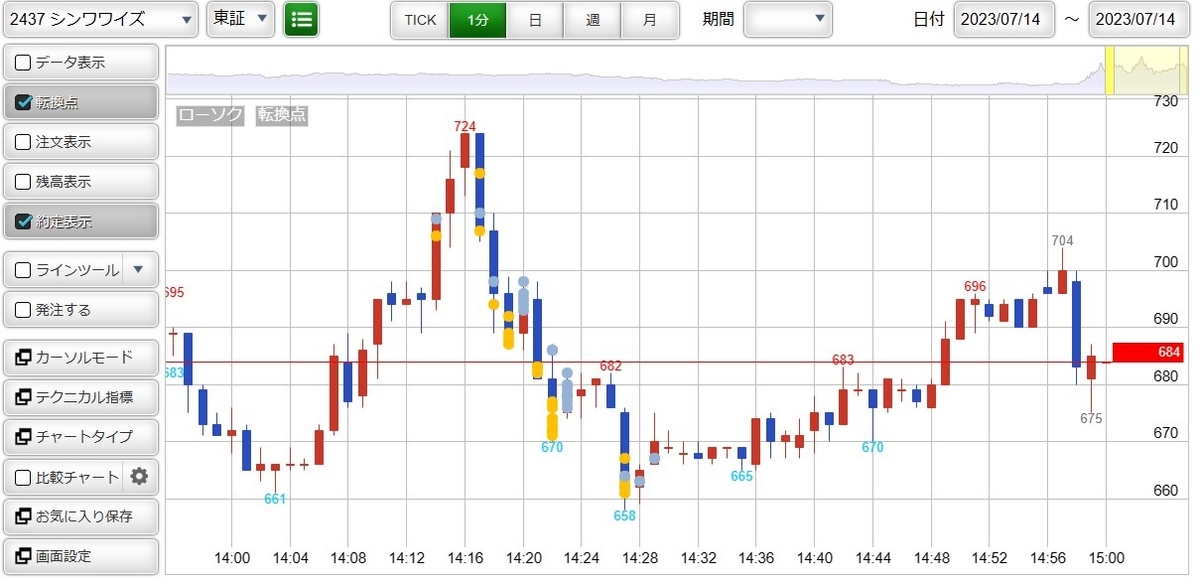Click the 14:00 time axis label
This screenshot has width=1200, height=587.
click(232, 558)
